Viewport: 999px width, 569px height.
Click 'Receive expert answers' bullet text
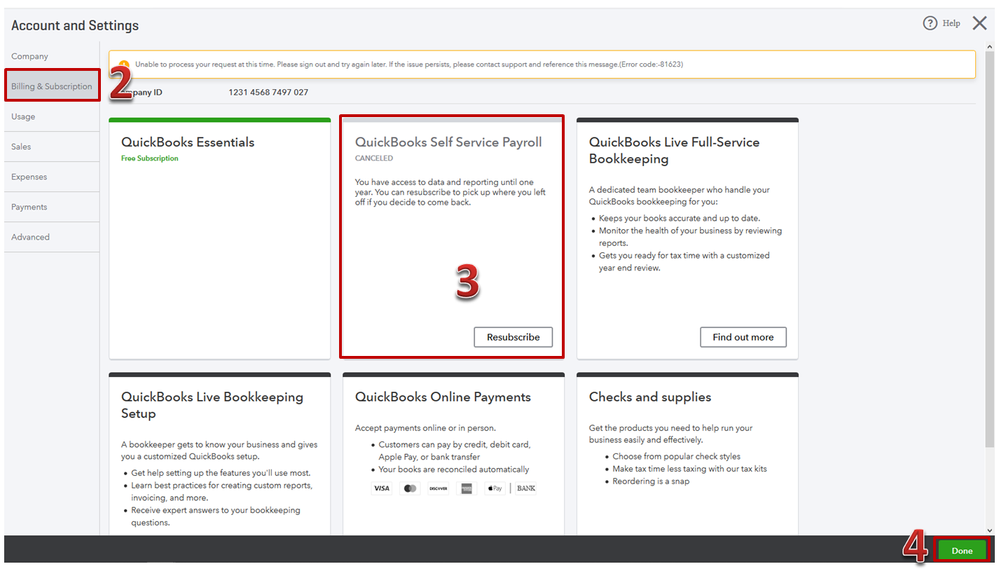215,516
